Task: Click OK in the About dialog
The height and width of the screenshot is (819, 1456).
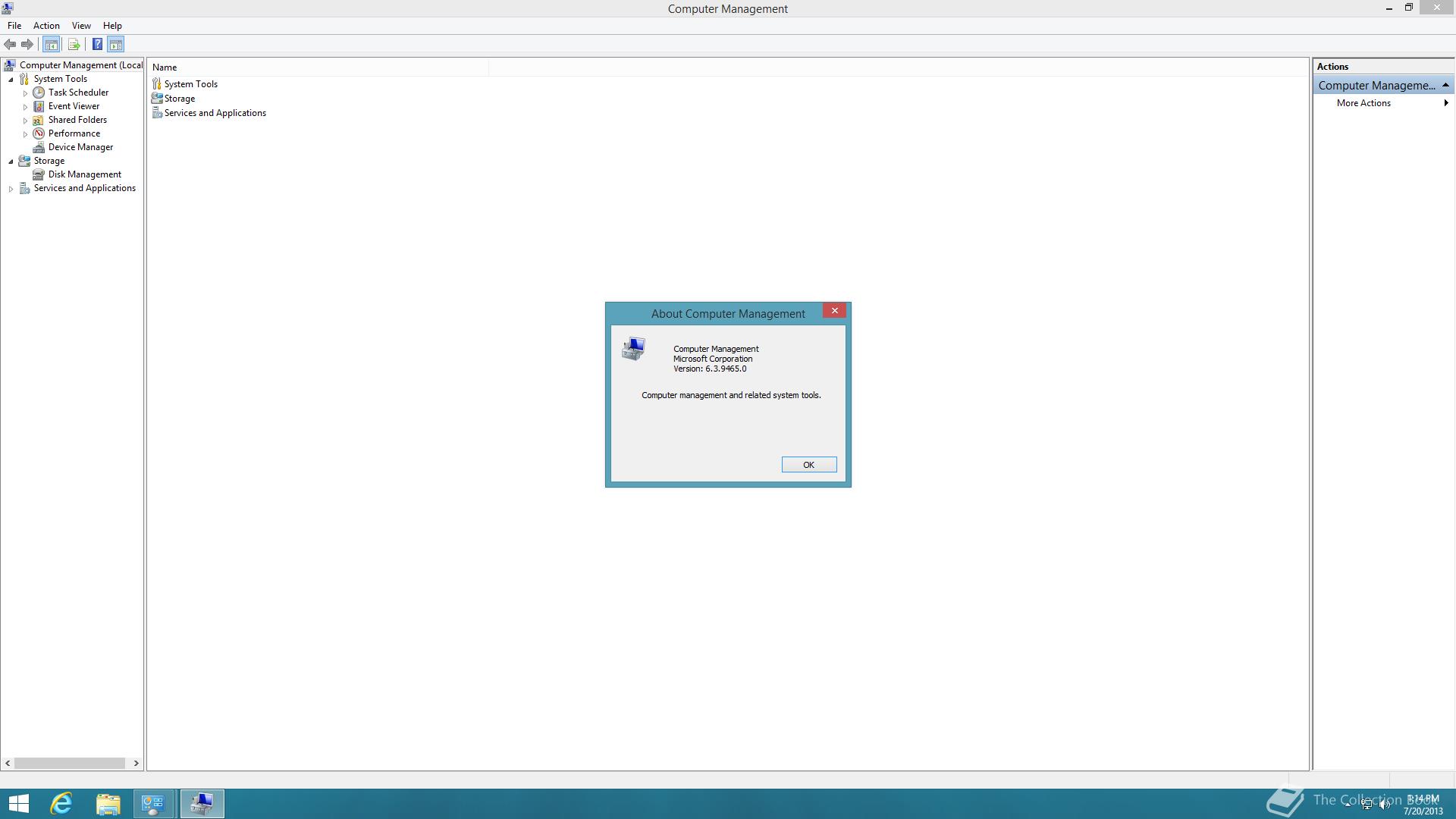Action: tap(809, 465)
